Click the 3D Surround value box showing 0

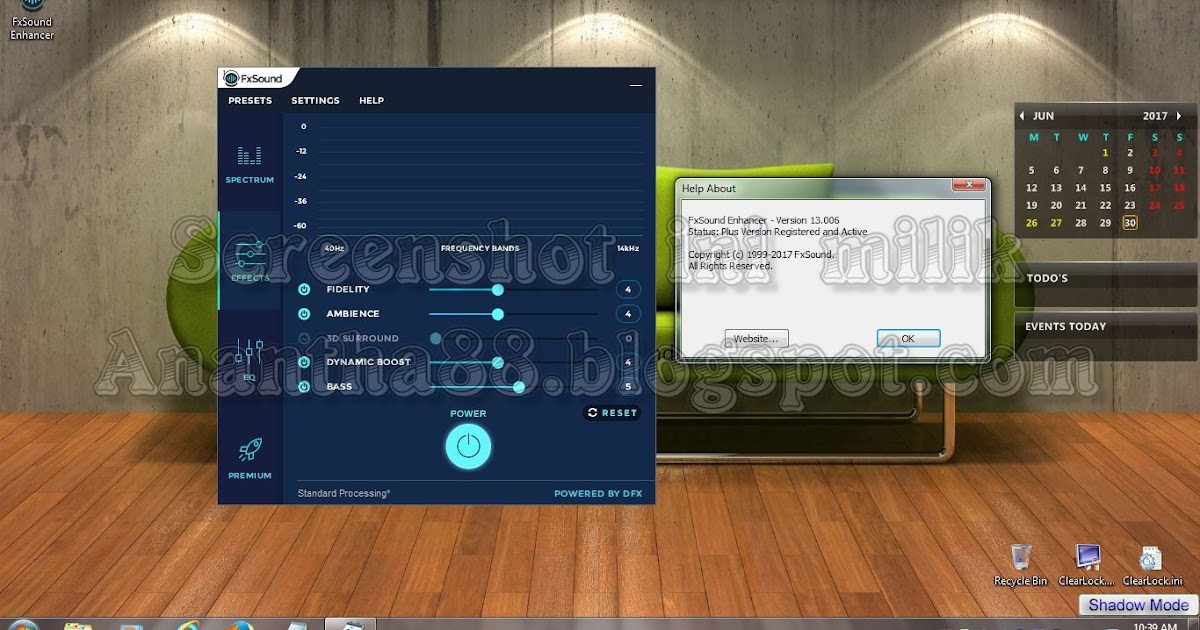pos(628,338)
